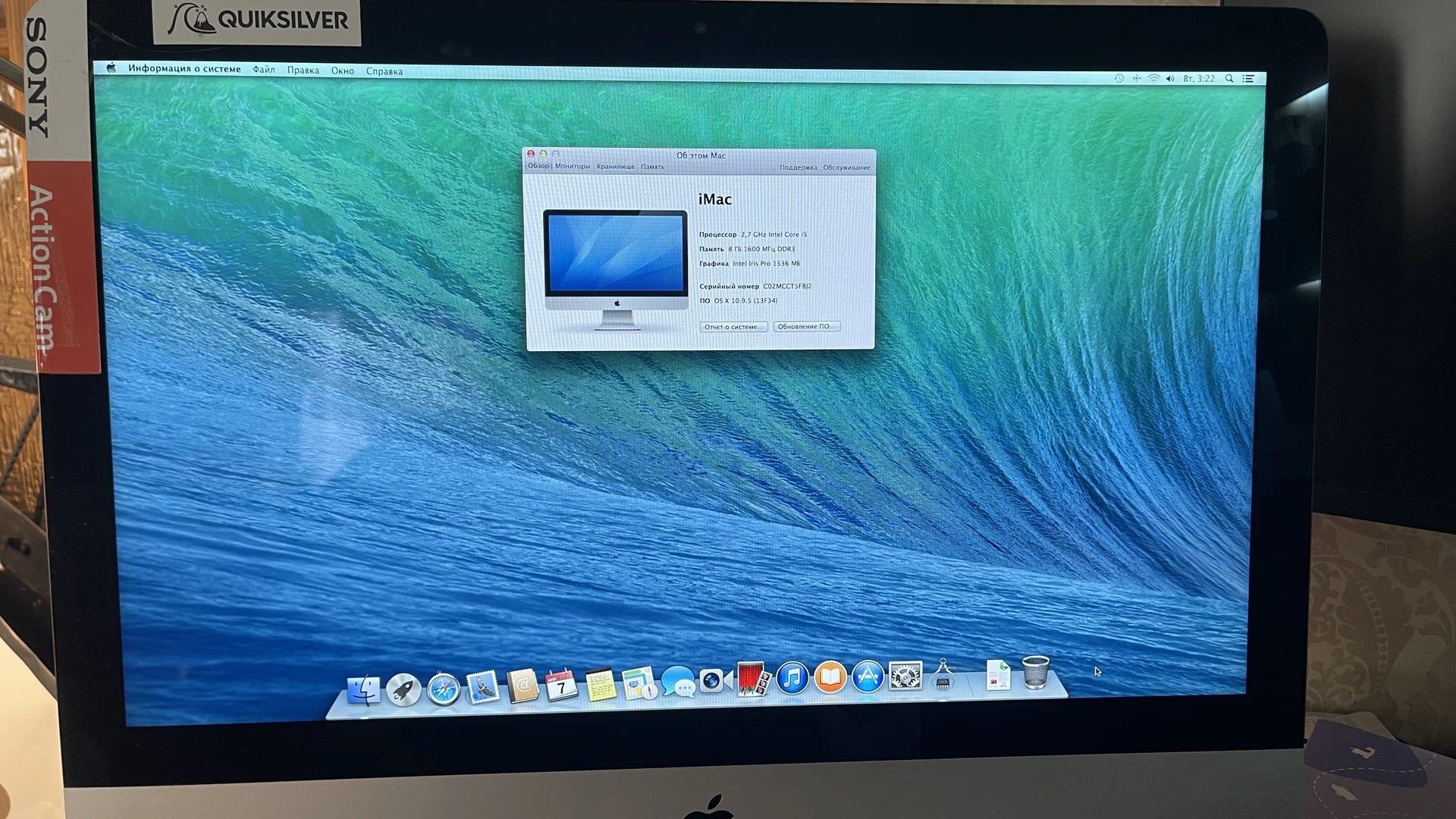Open Поддержка link in About window
Screen dimensions: 1456x819
coord(799,168)
